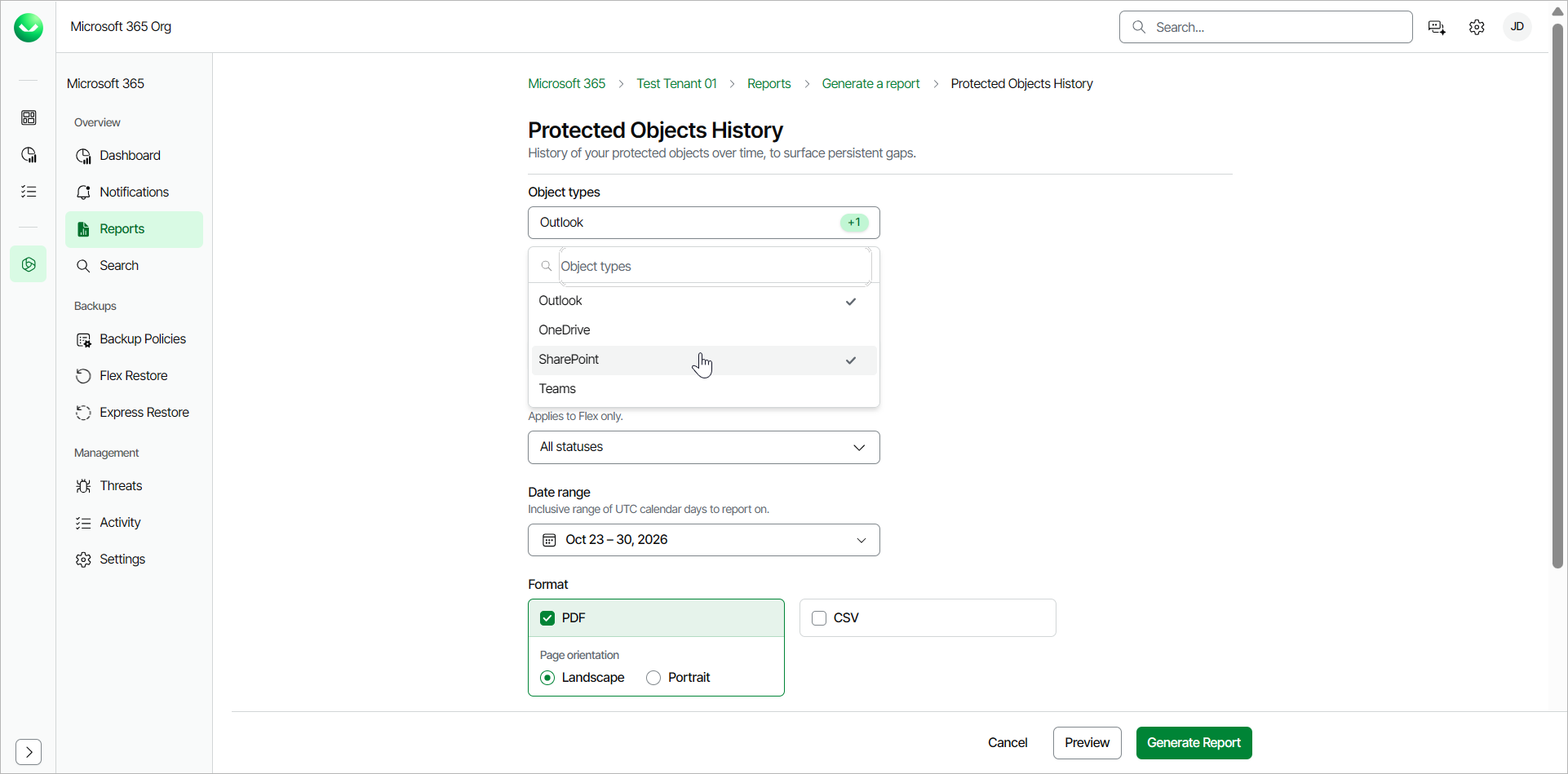Deselect Outlook in the object types list
Viewport: 1568px width, 774px height.
704,301
